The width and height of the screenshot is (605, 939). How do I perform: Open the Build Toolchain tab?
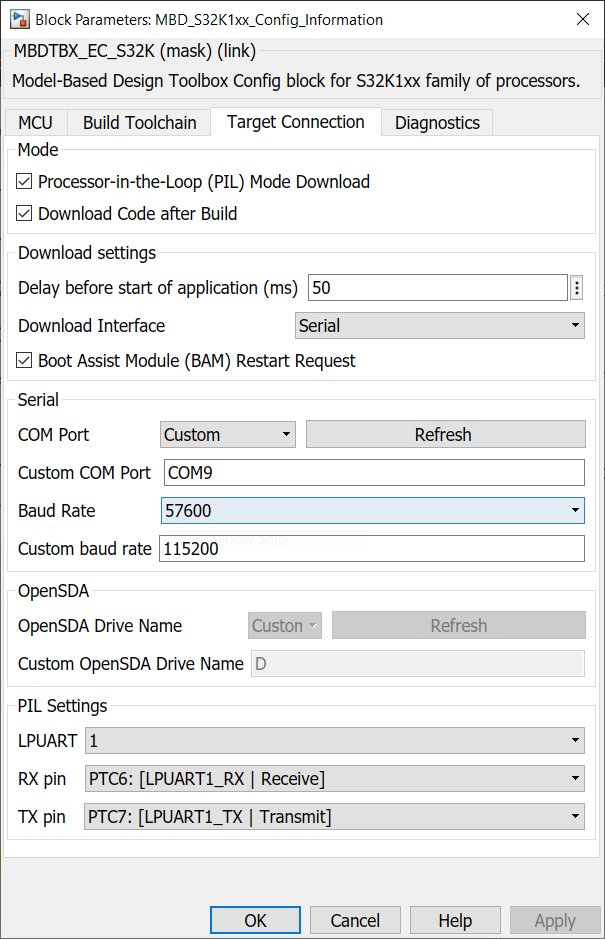(140, 123)
